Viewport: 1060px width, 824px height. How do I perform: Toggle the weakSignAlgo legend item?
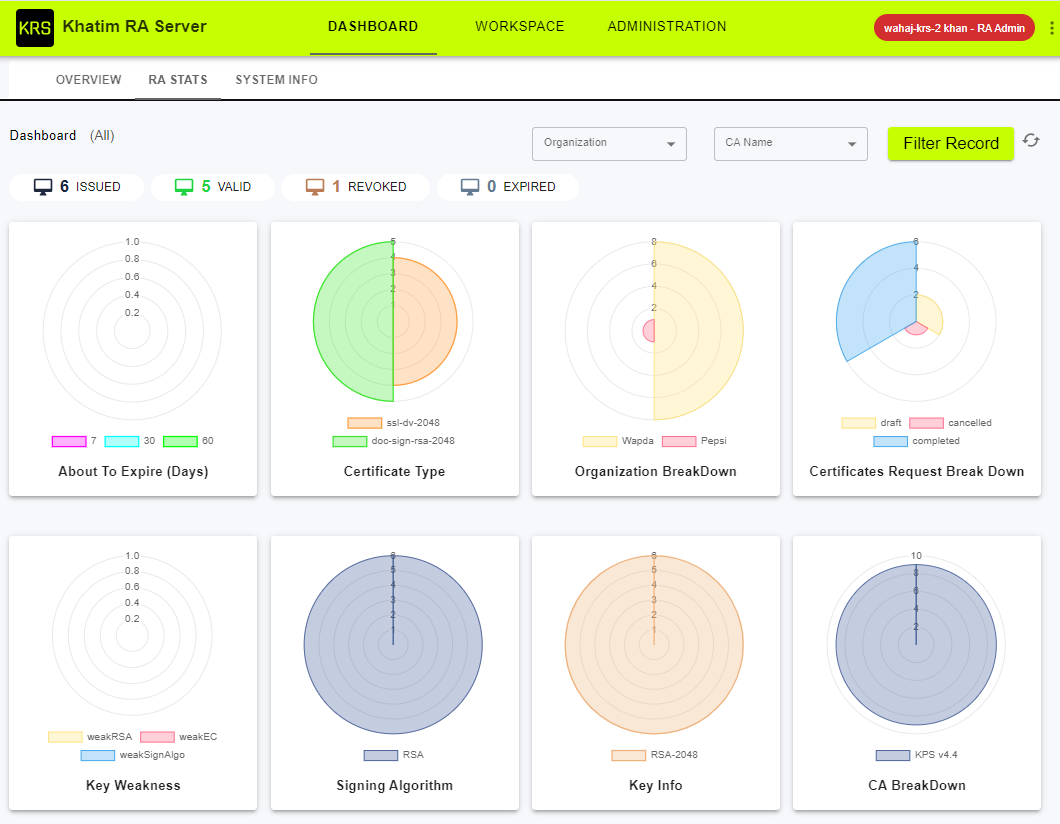point(132,755)
